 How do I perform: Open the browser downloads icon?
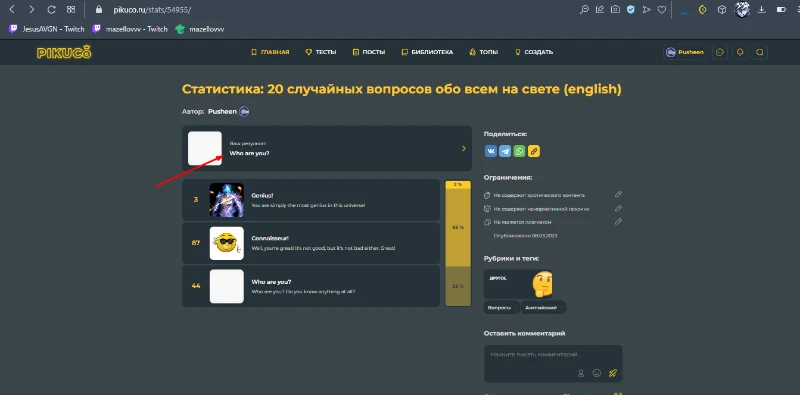coord(762,10)
